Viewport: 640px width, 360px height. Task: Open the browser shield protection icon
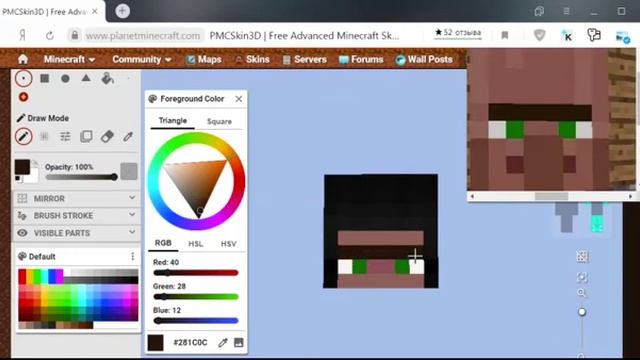point(540,36)
